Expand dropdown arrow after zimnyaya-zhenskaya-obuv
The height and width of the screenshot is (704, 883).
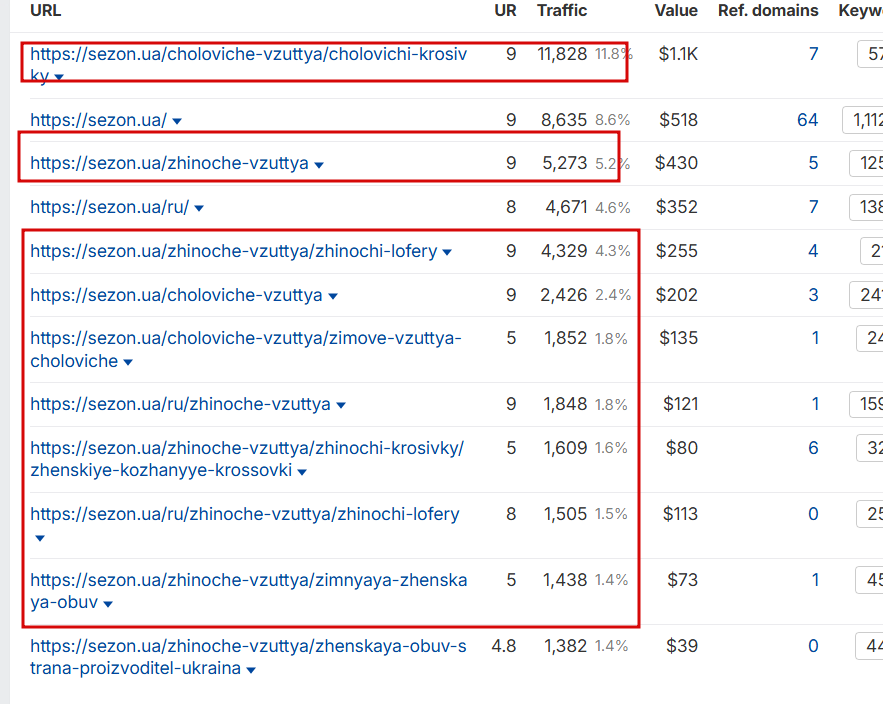point(108,604)
